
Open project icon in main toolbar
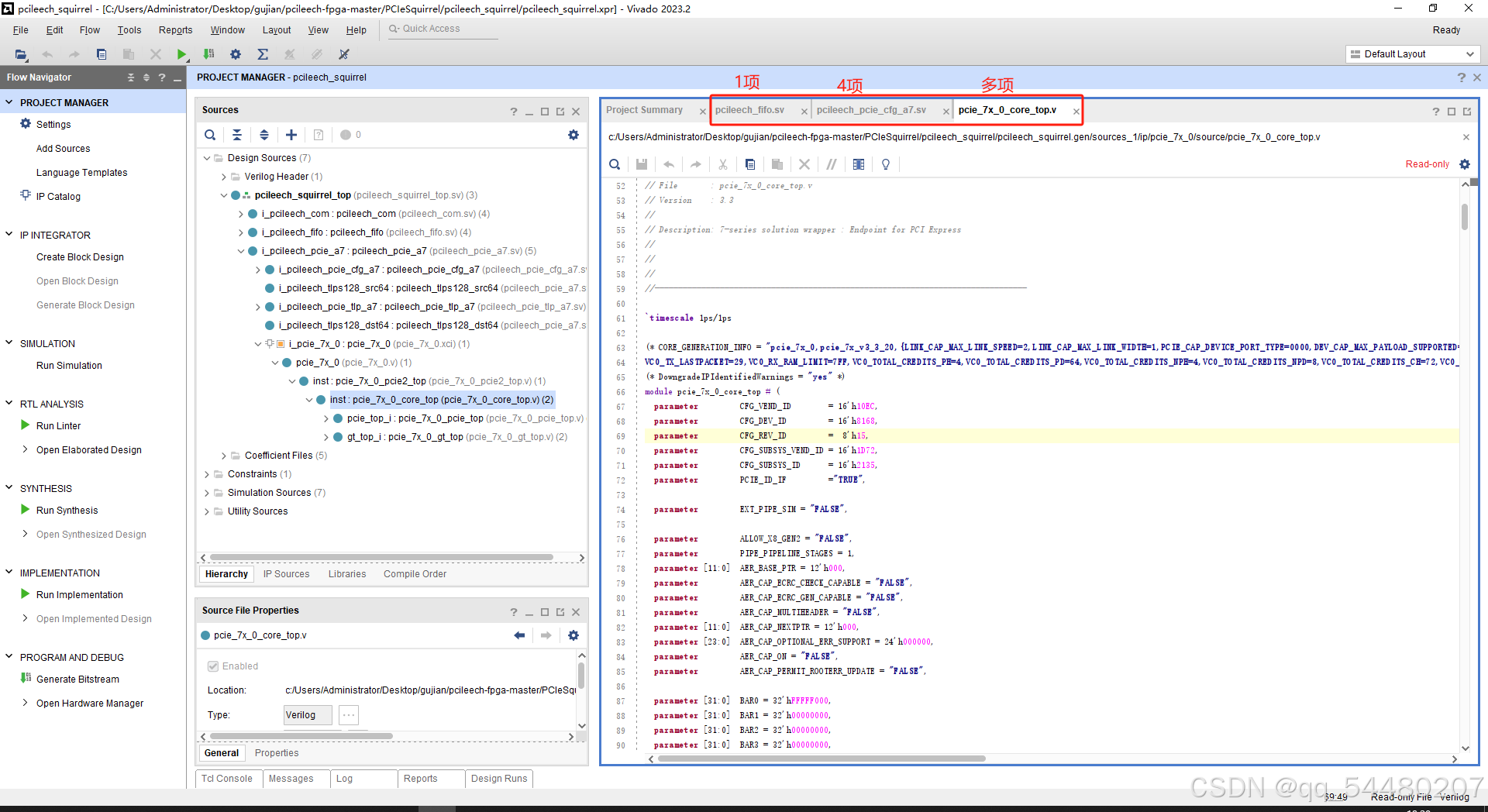click(21, 54)
